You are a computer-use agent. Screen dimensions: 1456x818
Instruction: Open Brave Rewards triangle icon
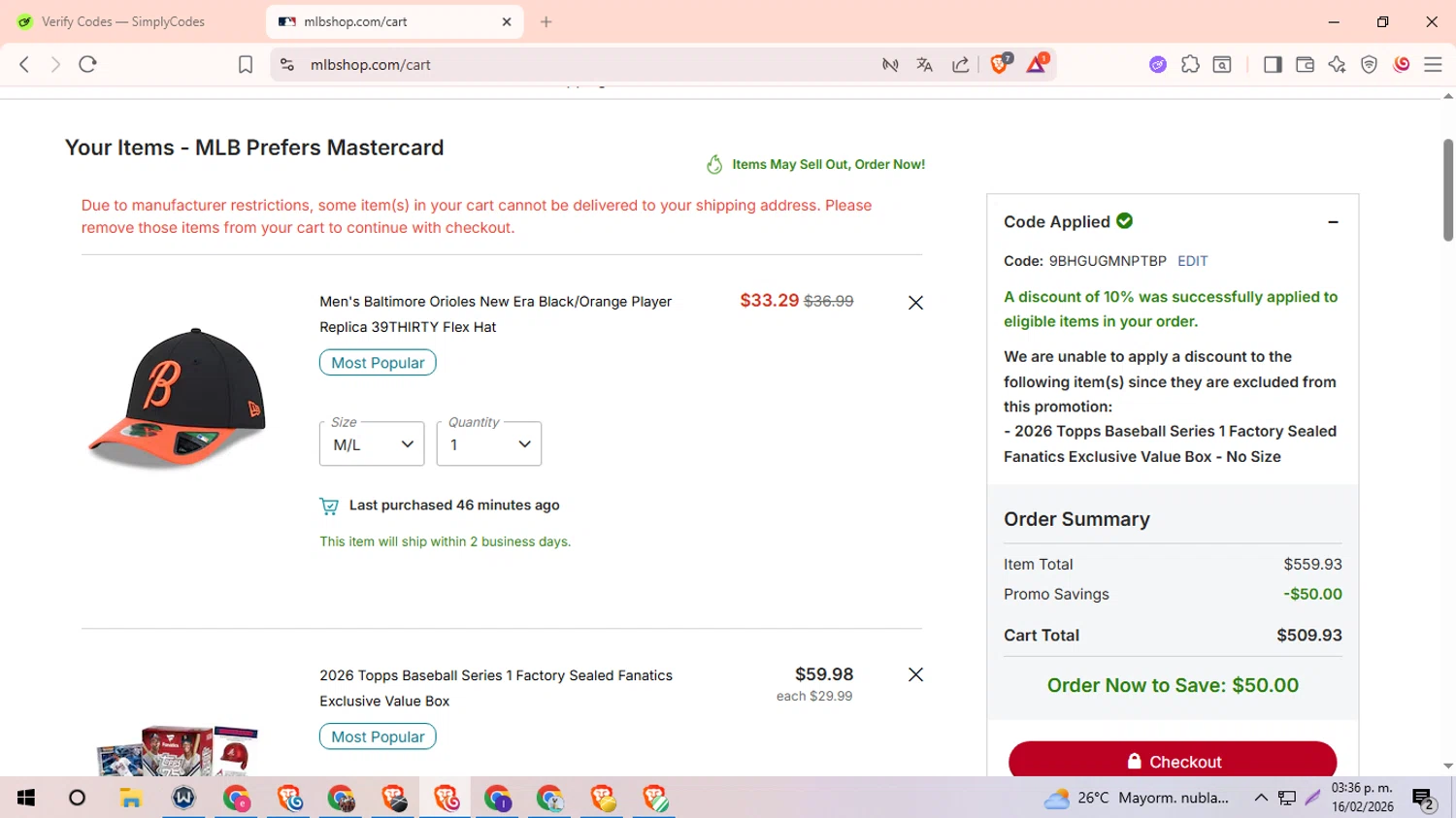pyautogui.click(x=1037, y=64)
